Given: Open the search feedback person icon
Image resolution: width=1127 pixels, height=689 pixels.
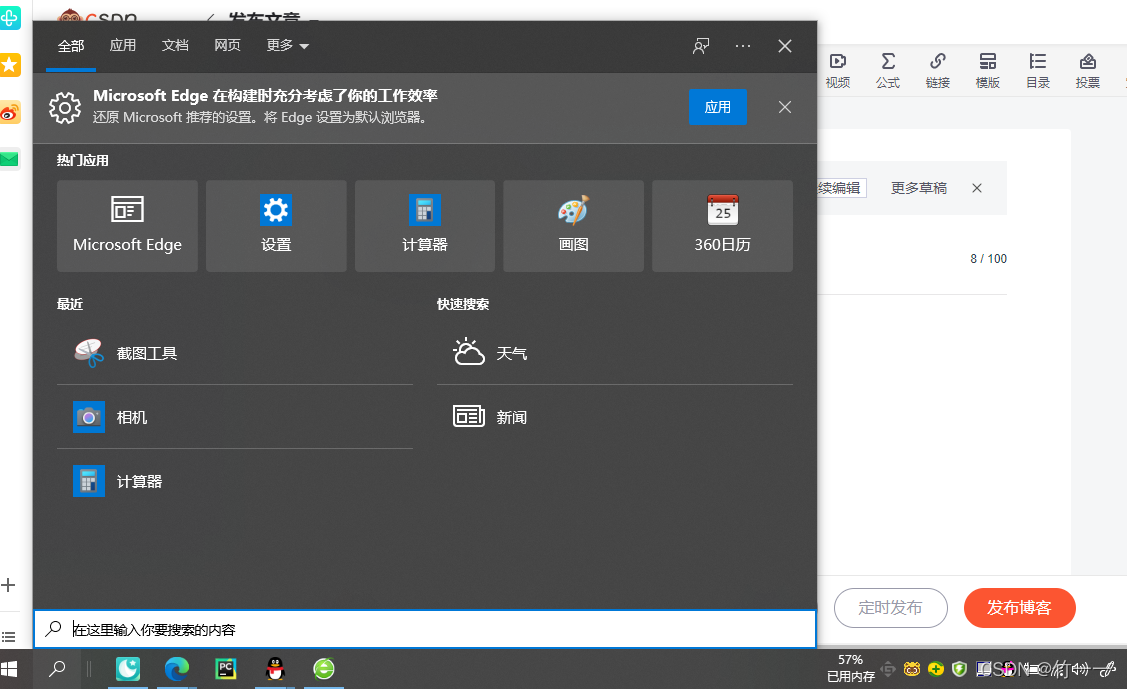Looking at the screenshot, I should click(x=701, y=46).
